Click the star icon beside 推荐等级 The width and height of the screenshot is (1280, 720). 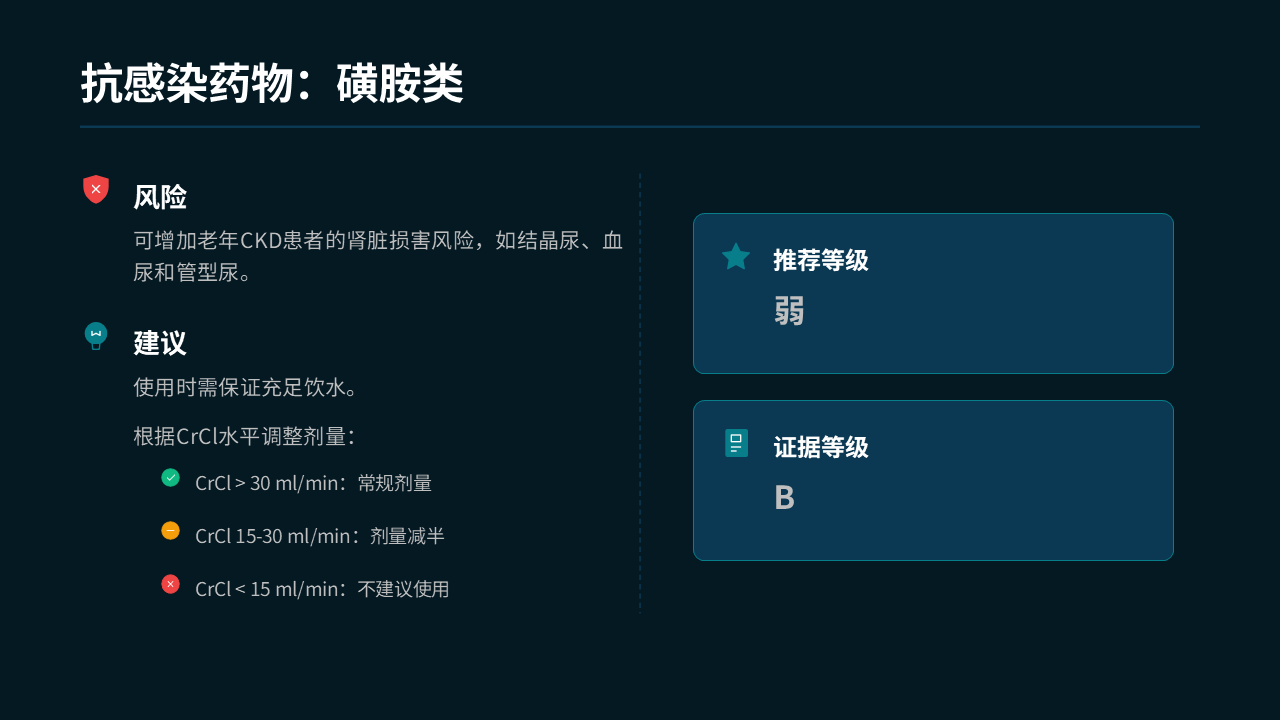(736, 257)
